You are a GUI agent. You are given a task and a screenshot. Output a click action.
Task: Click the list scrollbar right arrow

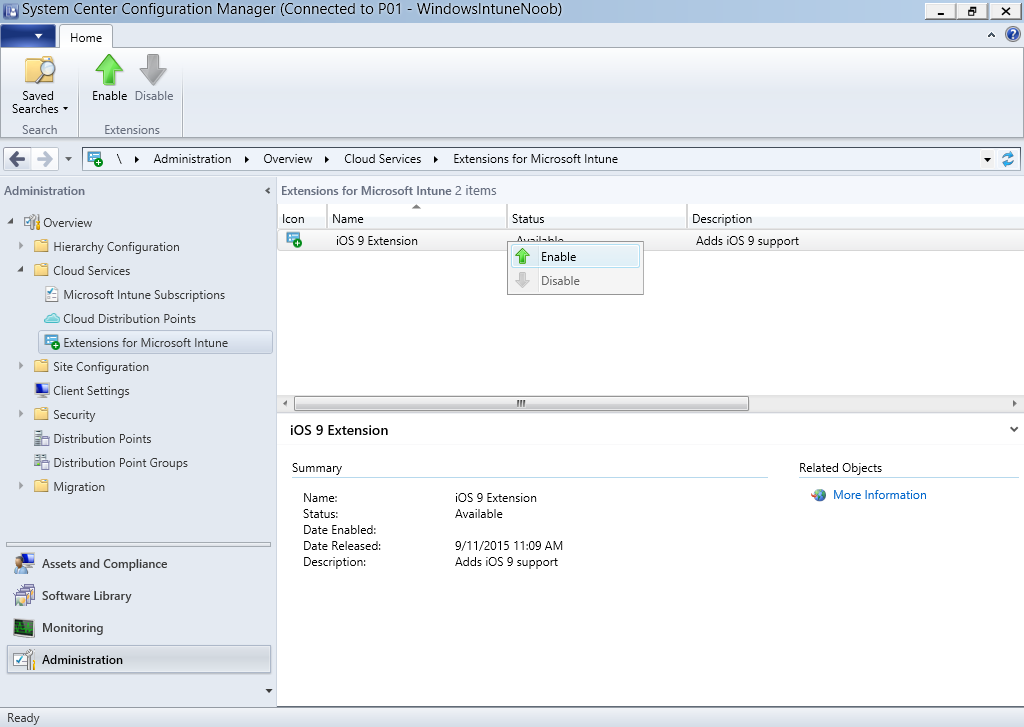click(x=1014, y=404)
